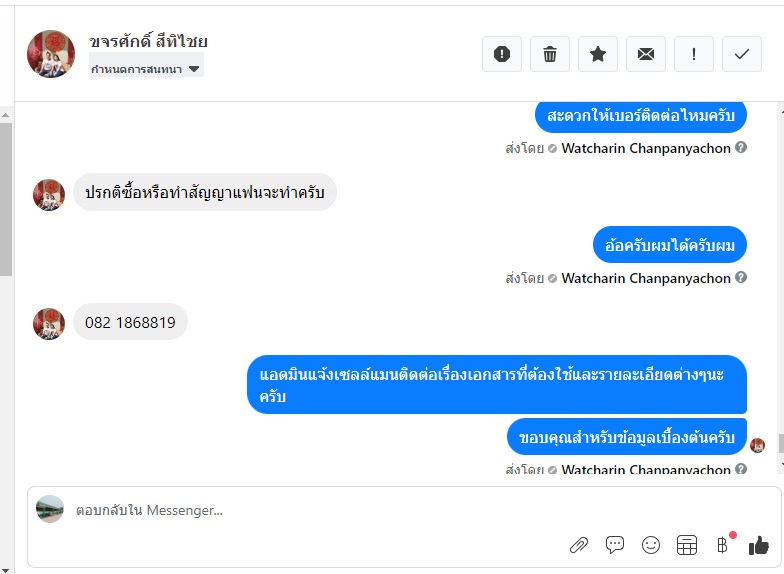Viewport: 784px width, 574px height.
Task: Click the message seen avatar indicator
Action: tap(758, 445)
